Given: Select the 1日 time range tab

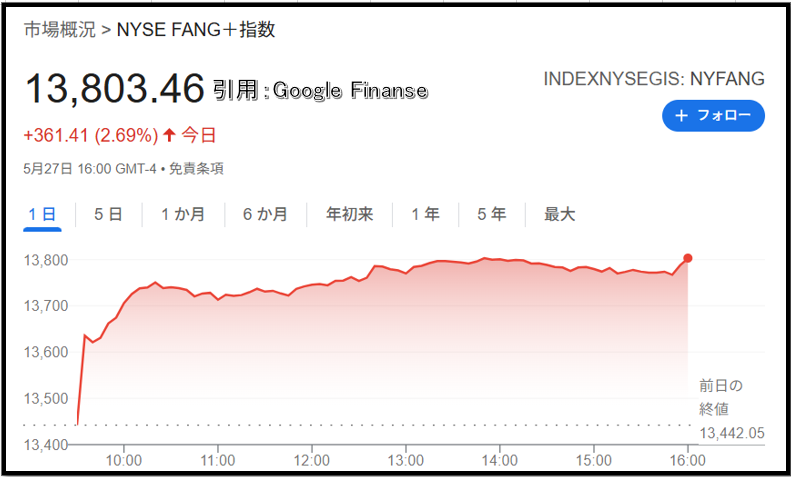Looking at the screenshot, I should [x=42, y=214].
